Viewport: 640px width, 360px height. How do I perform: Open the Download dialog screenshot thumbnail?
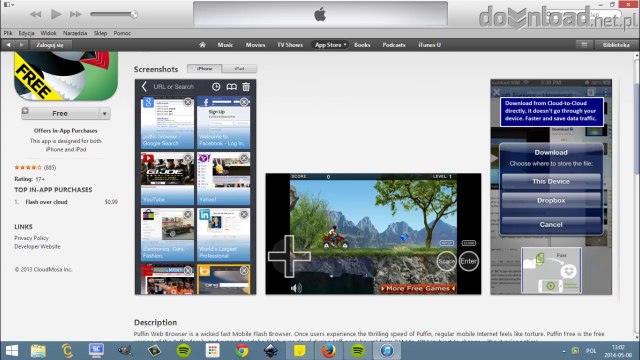pyautogui.click(x=551, y=187)
